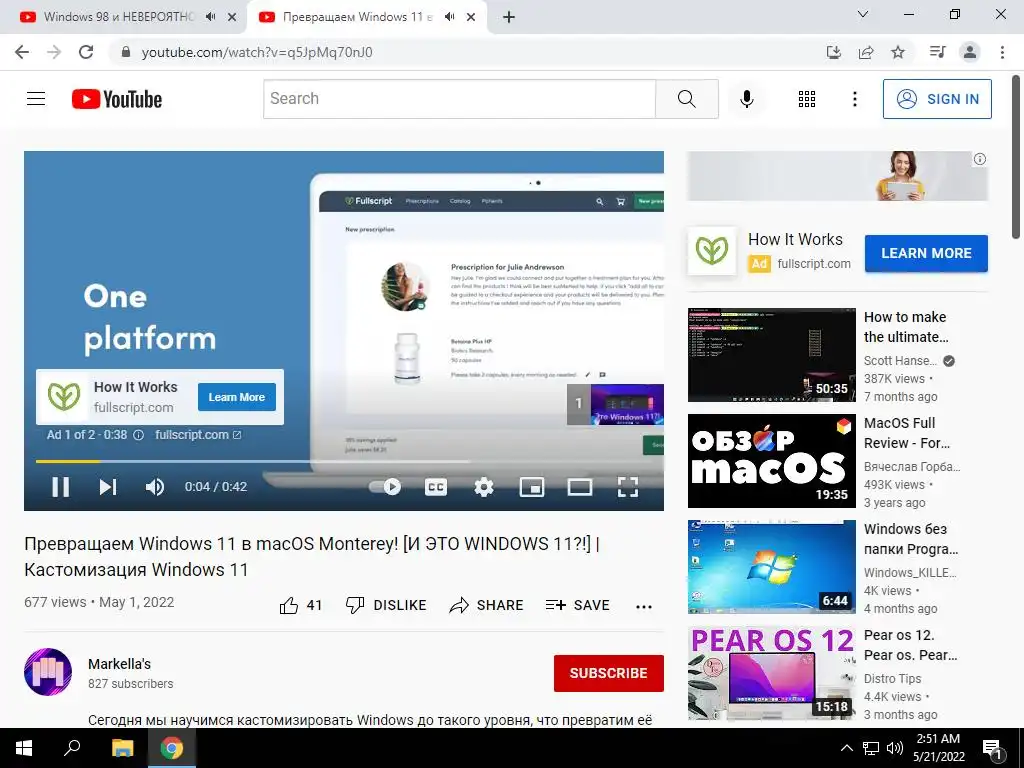This screenshot has width=1024, height=768.
Task: Open Markella's channel avatar
Action: pyautogui.click(x=48, y=672)
